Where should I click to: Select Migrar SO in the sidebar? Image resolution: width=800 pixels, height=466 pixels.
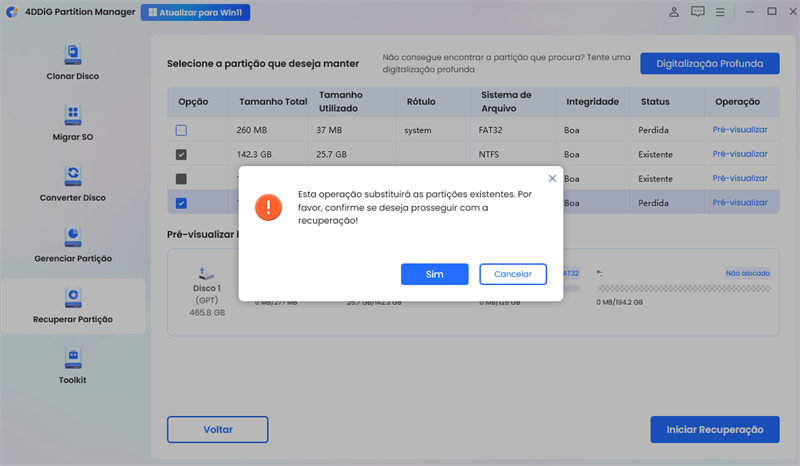coord(72,122)
